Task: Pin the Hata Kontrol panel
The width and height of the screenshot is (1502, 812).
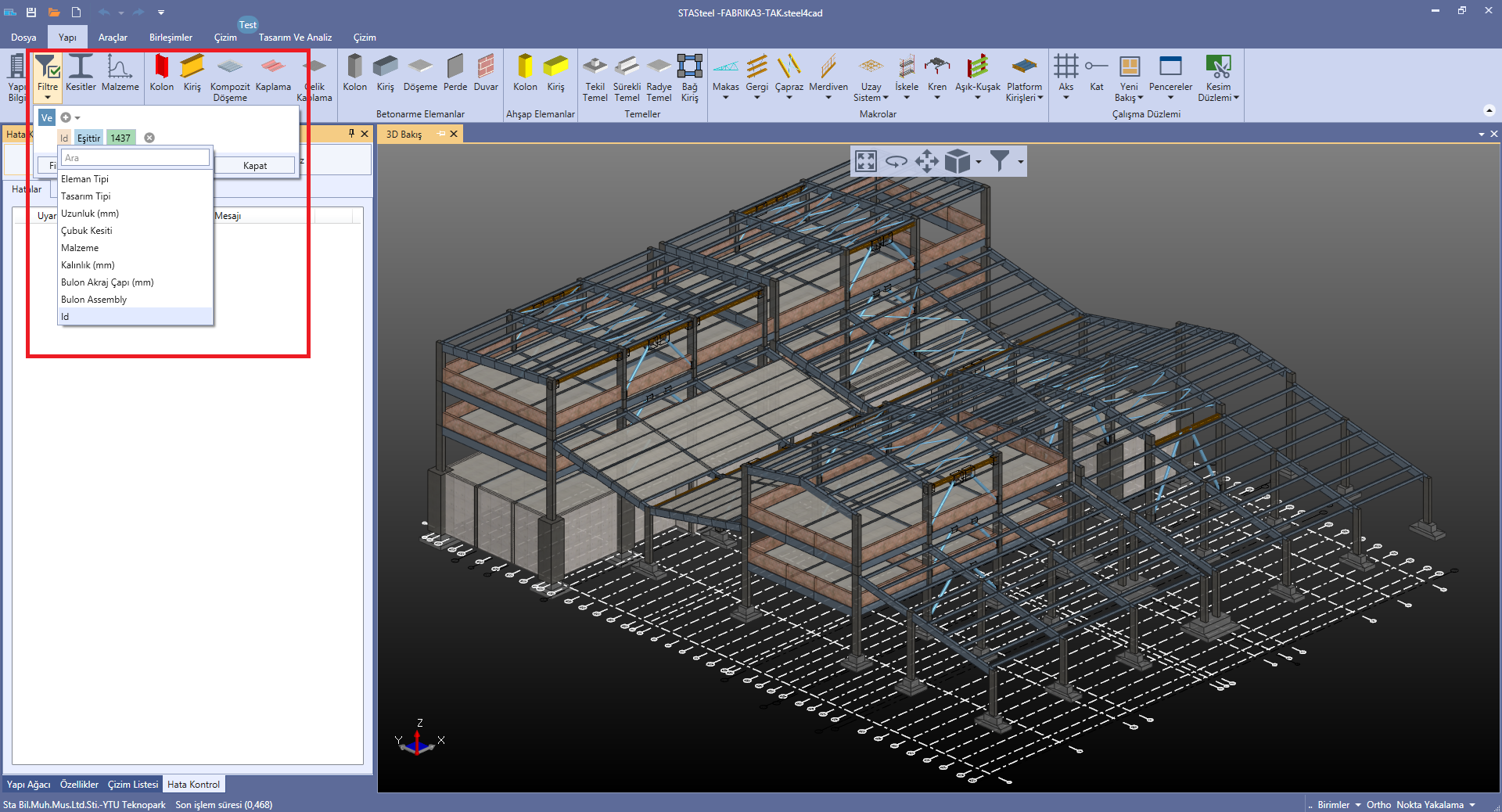Action: (351, 134)
